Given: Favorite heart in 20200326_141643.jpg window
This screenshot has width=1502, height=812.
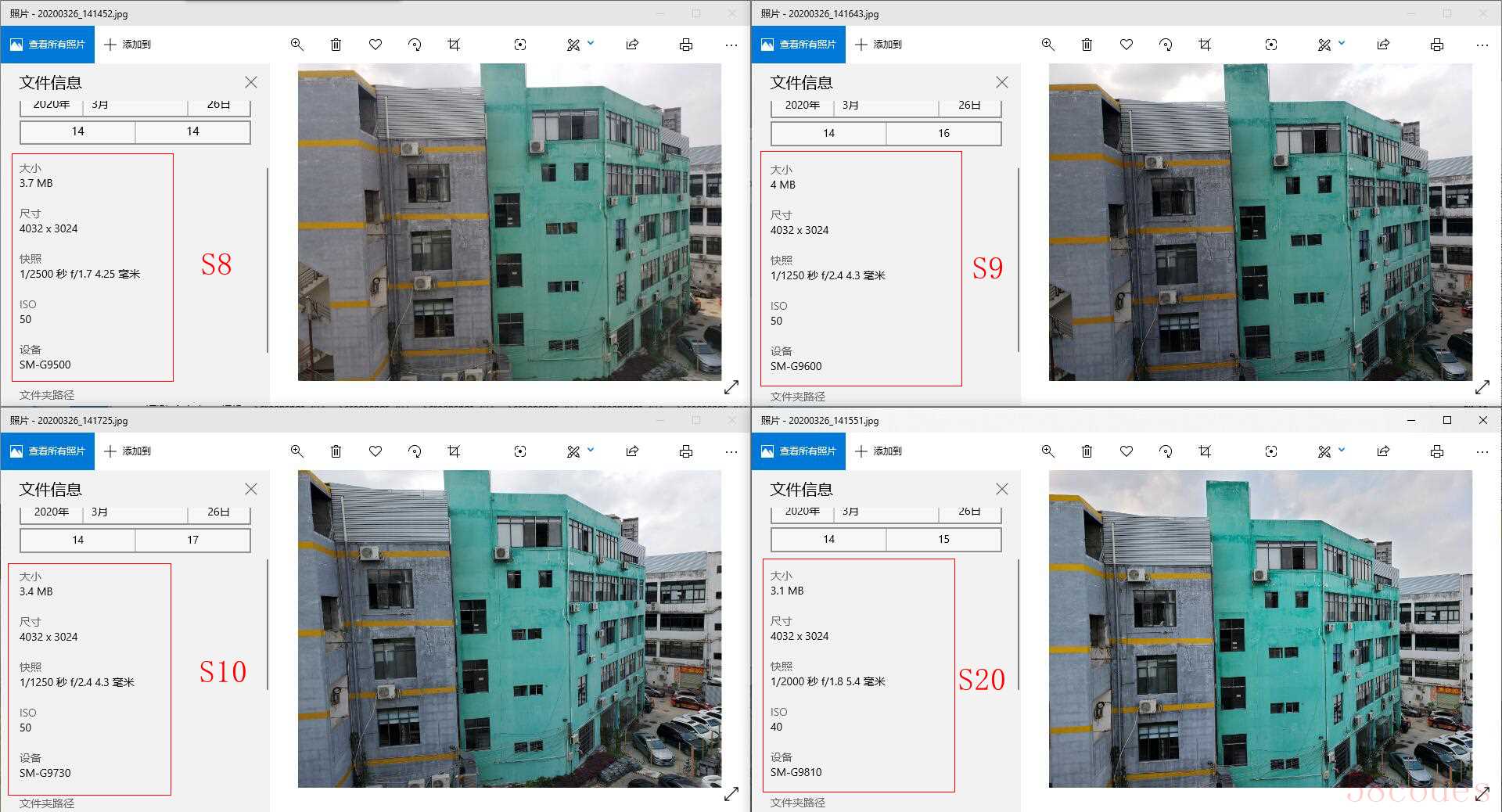Looking at the screenshot, I should (x=1126, y=45).
